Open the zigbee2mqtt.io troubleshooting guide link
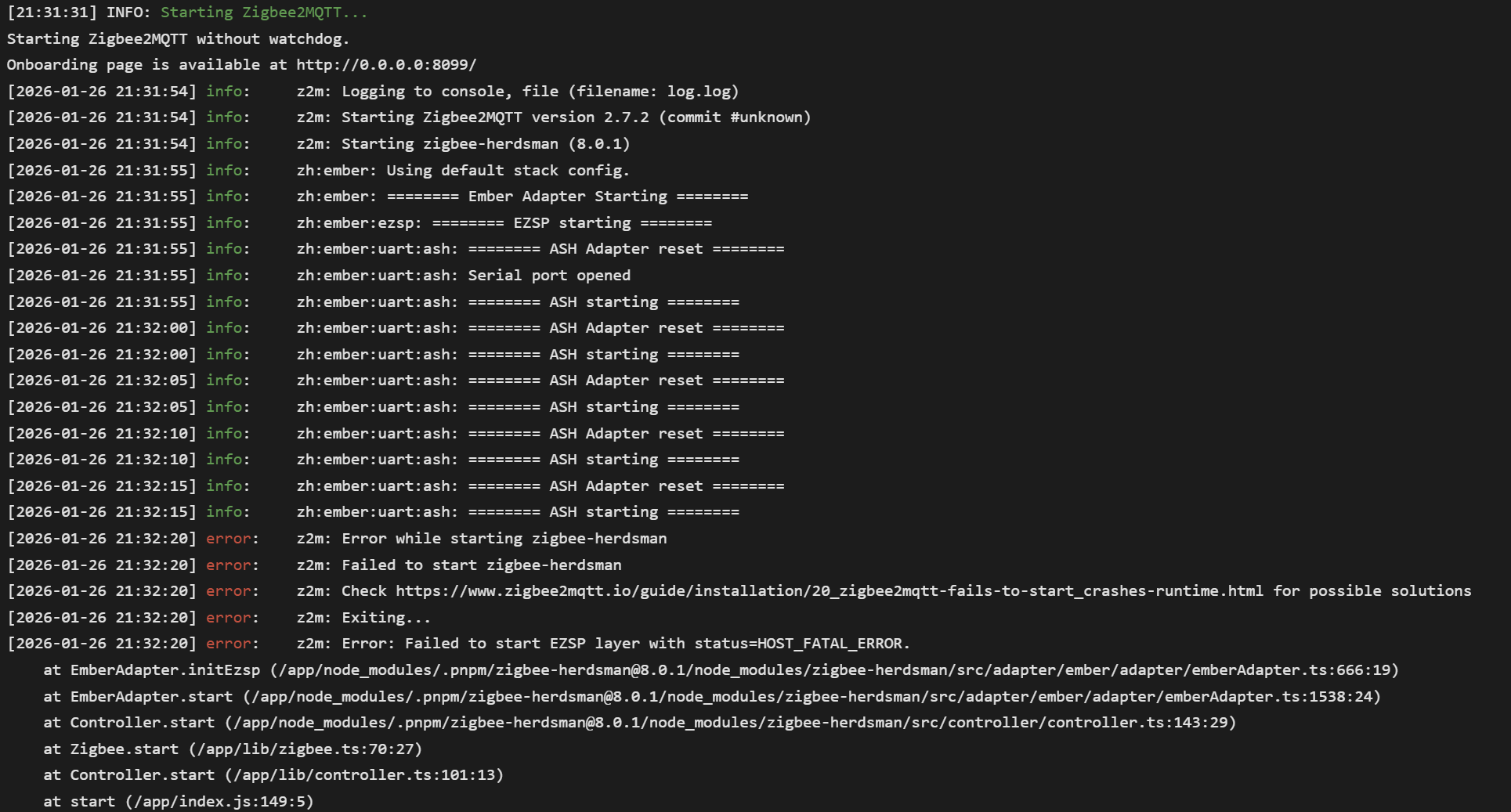This screenshot has height=812, width=1511. coord(829,591)
